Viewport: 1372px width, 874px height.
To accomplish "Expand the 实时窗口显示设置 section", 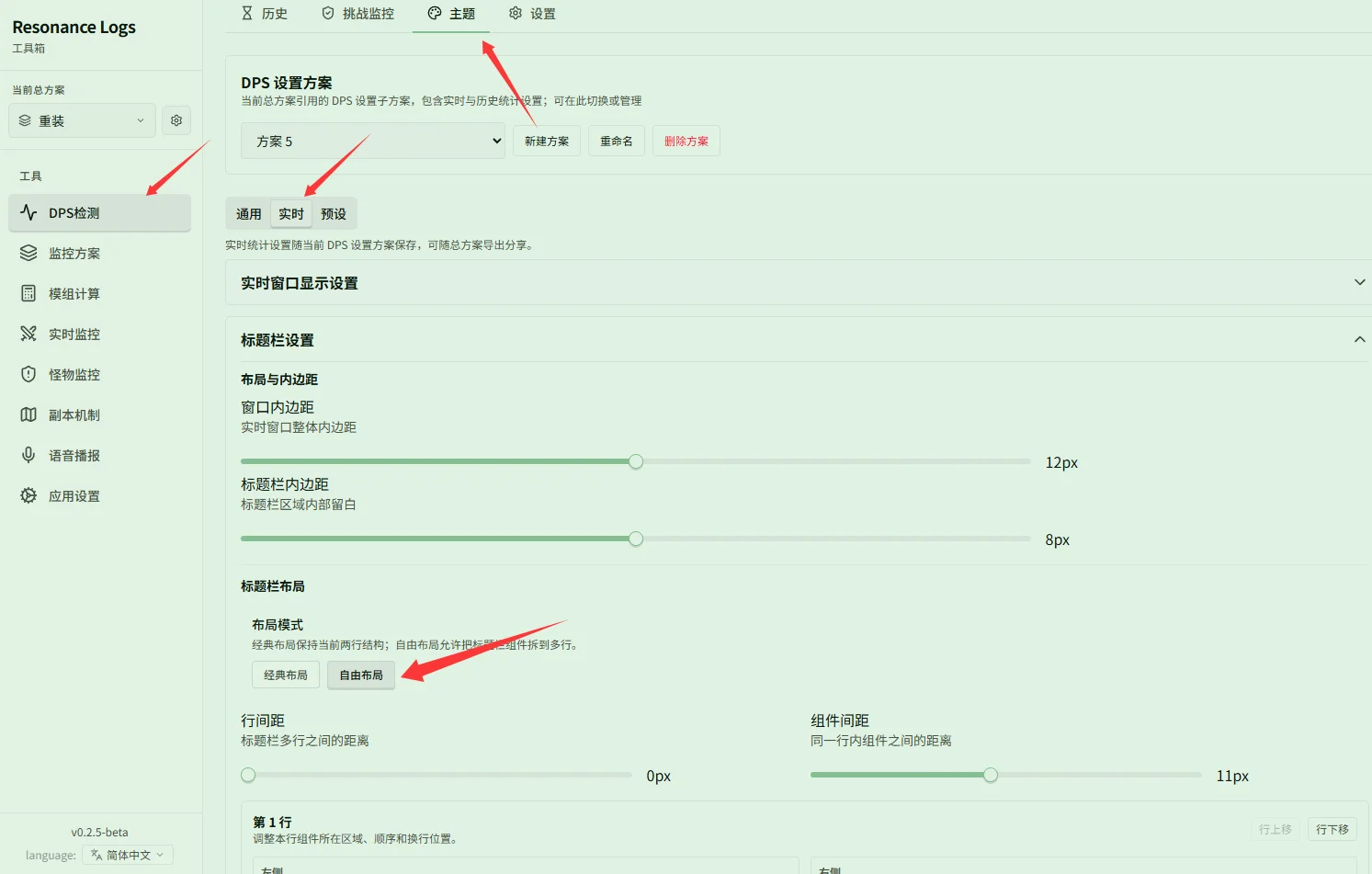I will coord(799,283).
